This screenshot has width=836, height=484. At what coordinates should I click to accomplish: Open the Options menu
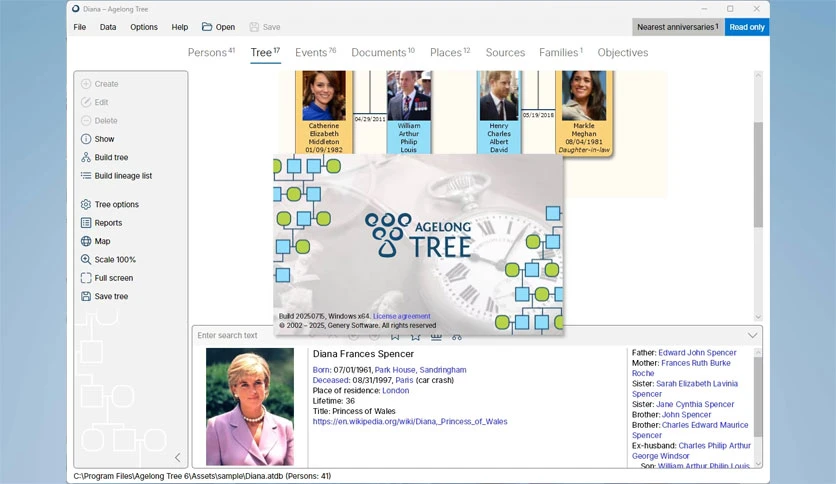(144, 27)
